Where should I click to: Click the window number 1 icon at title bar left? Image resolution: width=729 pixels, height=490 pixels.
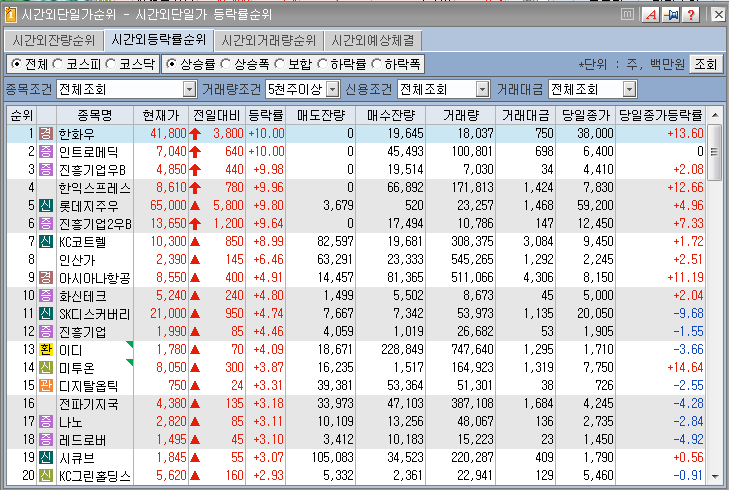point(10,15)
